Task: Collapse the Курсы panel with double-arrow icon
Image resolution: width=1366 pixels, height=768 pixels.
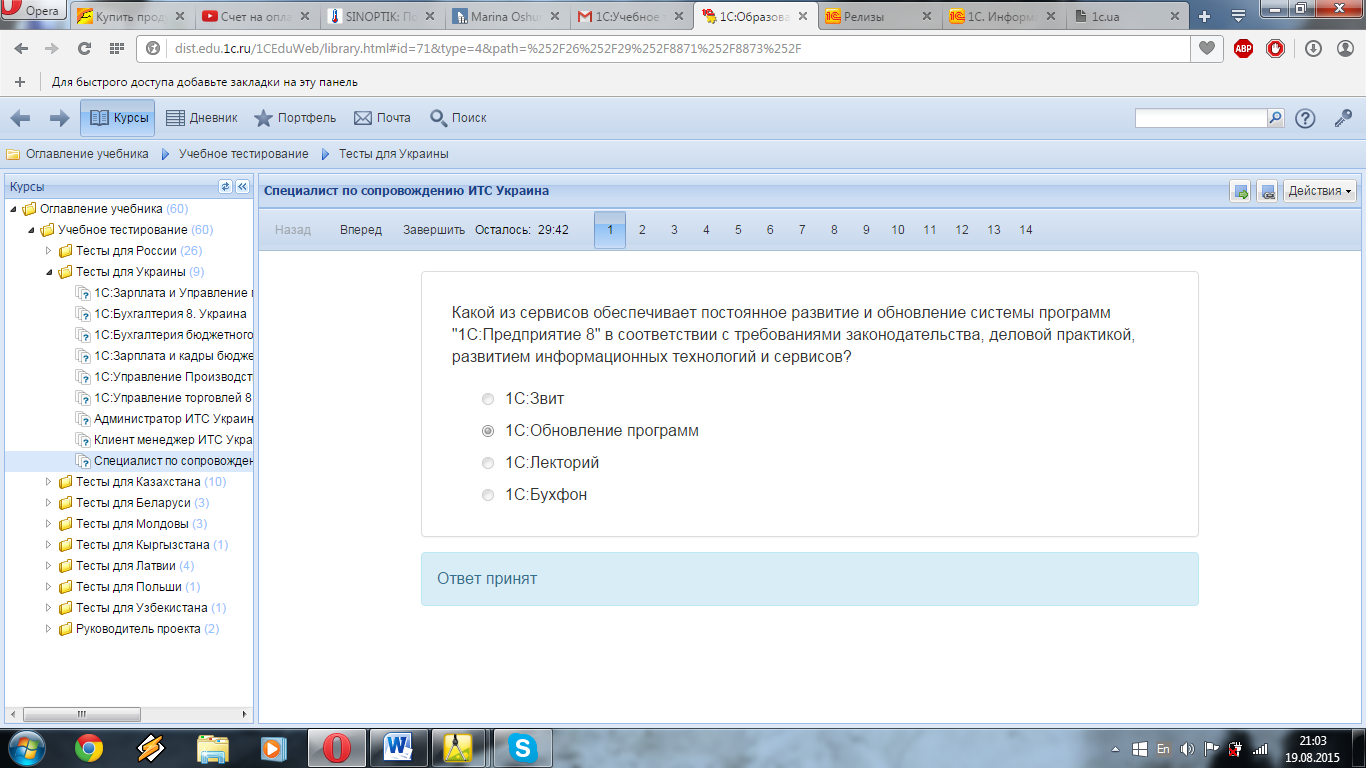Action: coord(242,187)
